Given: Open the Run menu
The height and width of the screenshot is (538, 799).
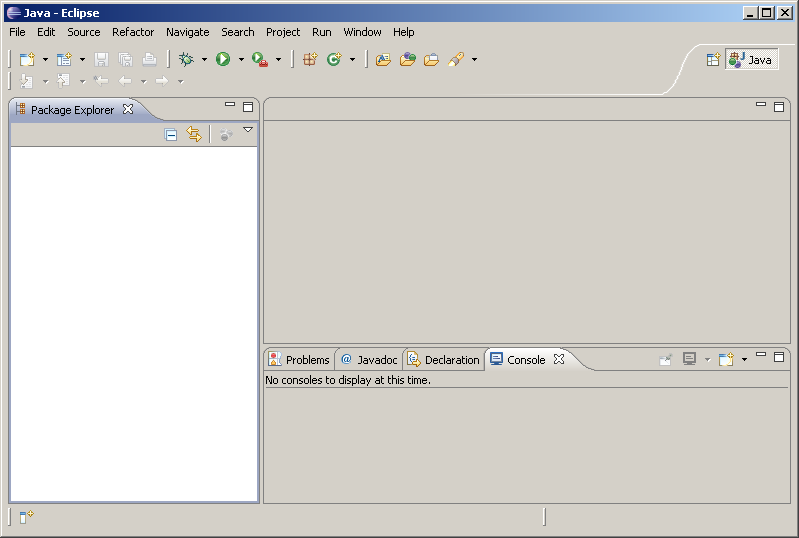Looking at the screenshot, I should coord(322,32).
